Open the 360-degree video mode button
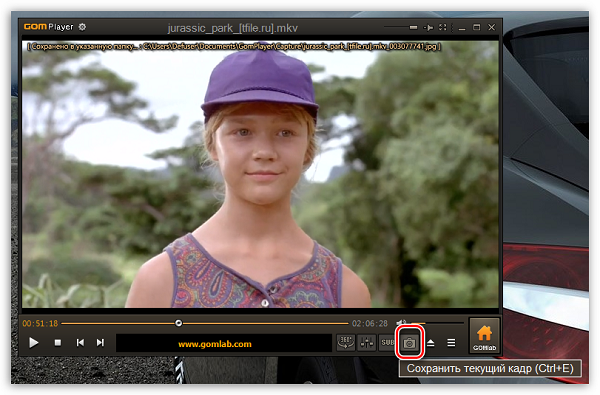 [x=346, y=343]
